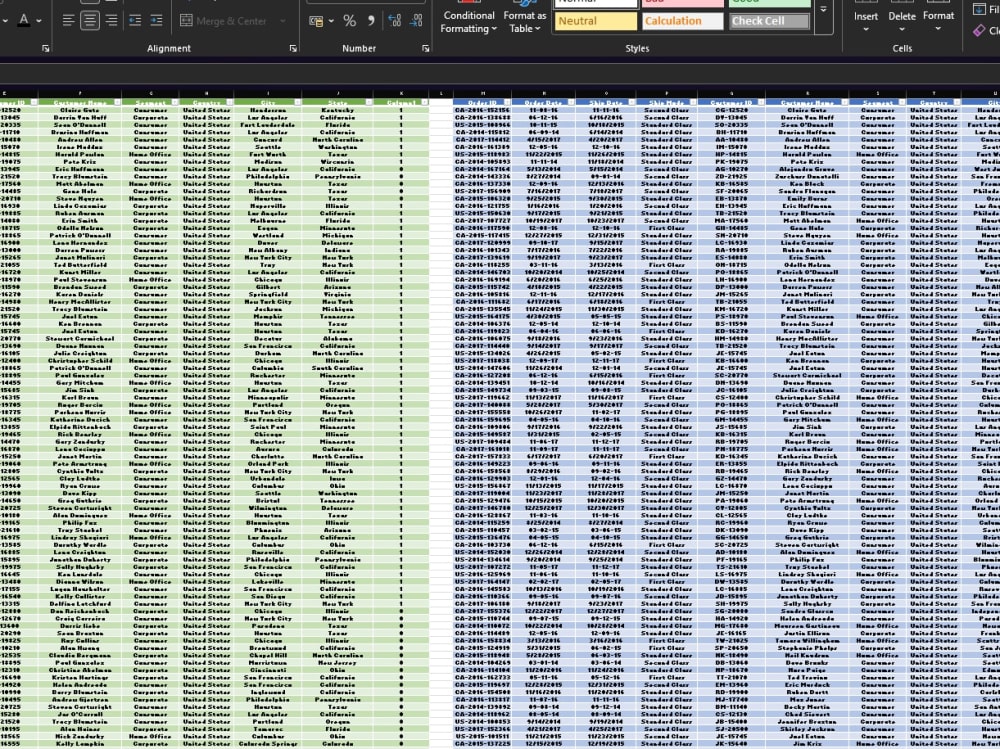This screenshot has height=749, width=1000.
Task: Apply Comma Style formatting
Action: (x=371, y=21)
